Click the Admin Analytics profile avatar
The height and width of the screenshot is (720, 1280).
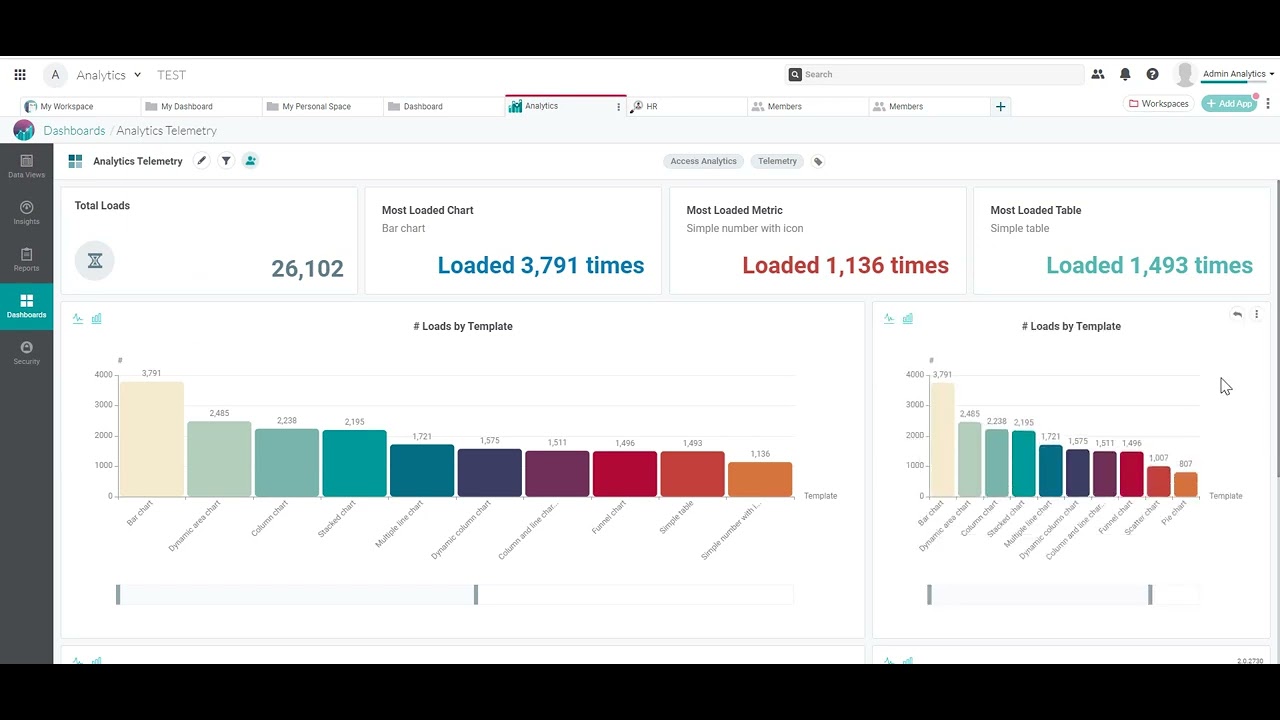coord(1185,74)
